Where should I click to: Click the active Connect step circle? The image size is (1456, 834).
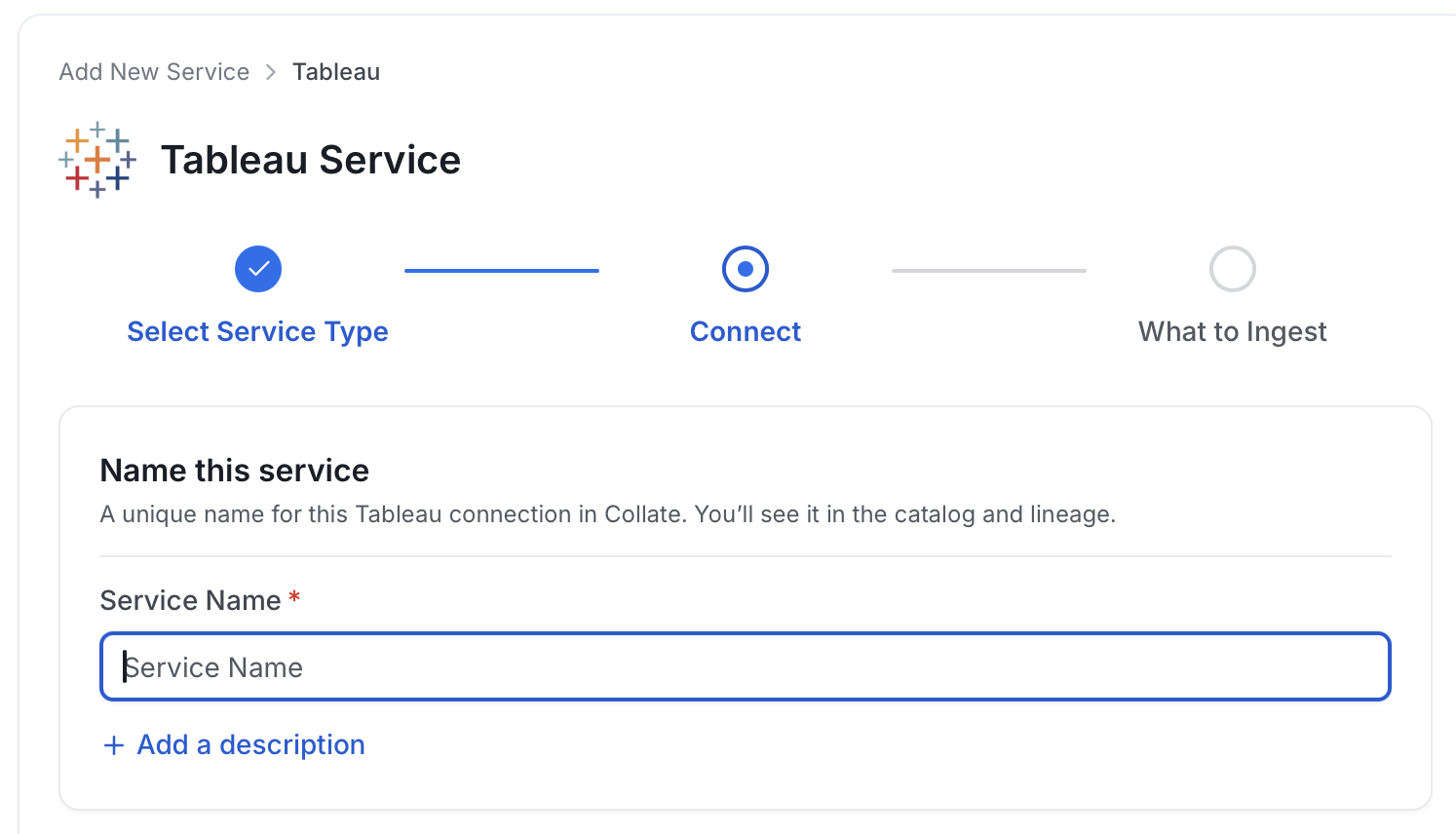pos(746,269)
